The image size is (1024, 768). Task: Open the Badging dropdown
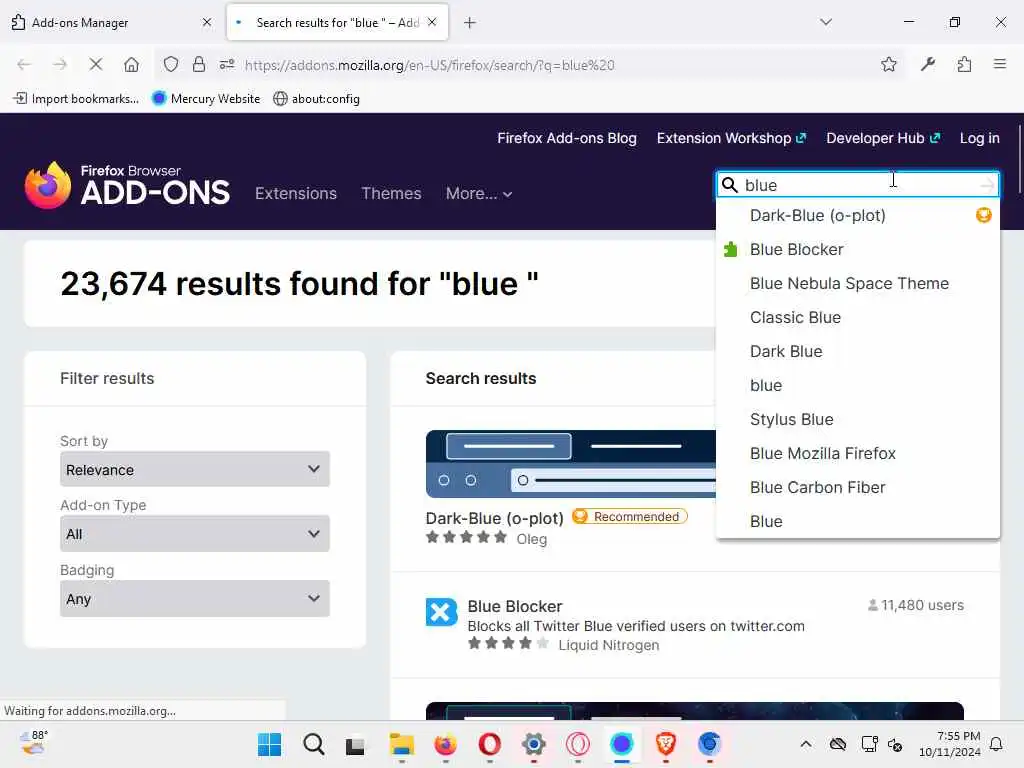195,598
